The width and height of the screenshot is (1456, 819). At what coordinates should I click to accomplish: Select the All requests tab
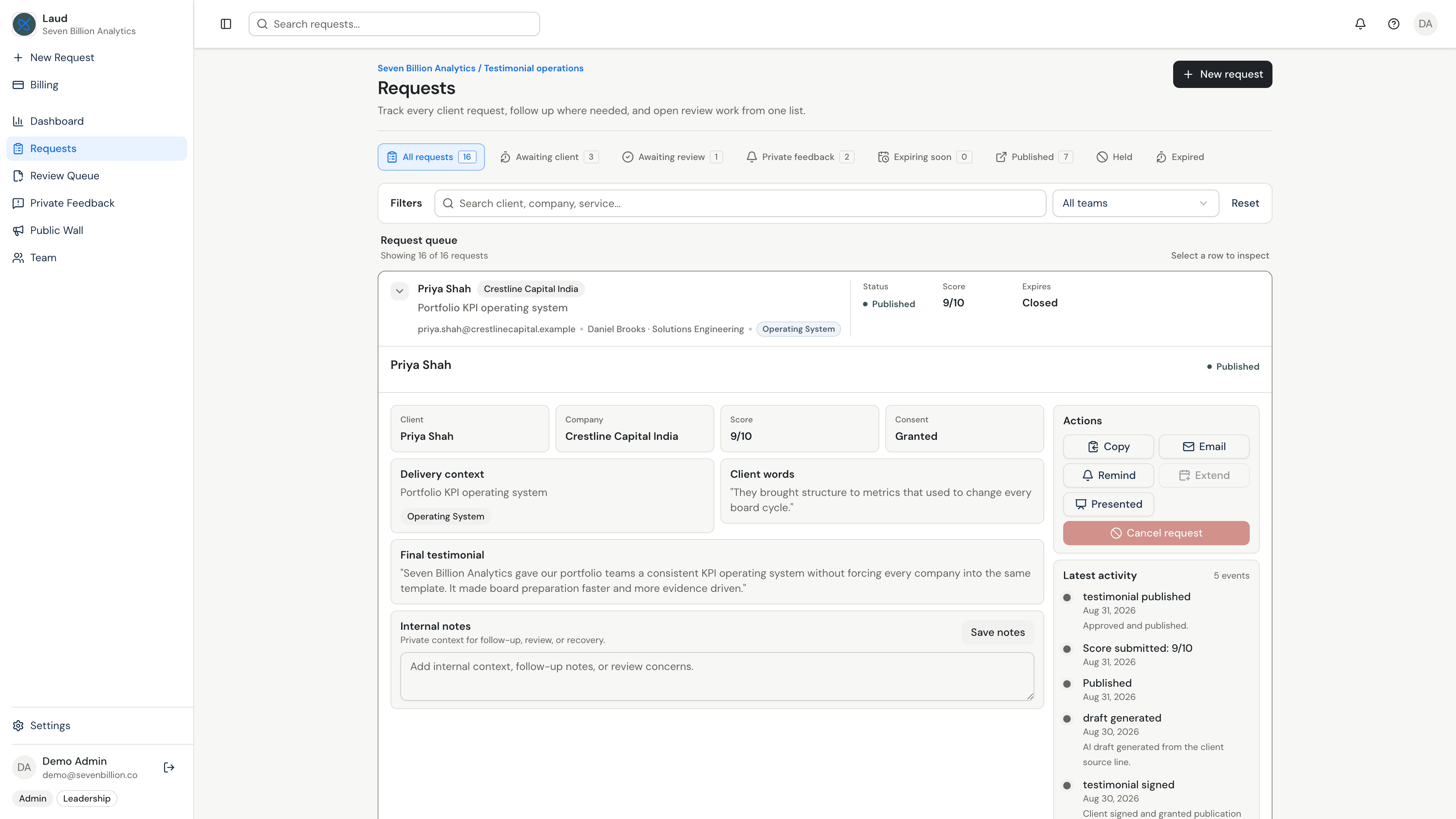pyautogui.click(x=431, y=157)
